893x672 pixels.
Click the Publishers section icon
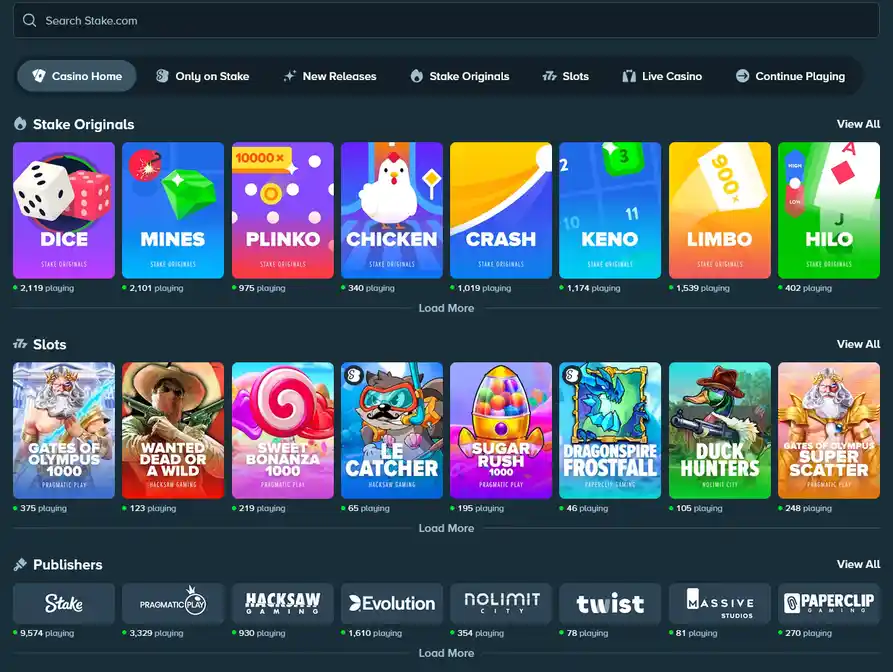20,564
